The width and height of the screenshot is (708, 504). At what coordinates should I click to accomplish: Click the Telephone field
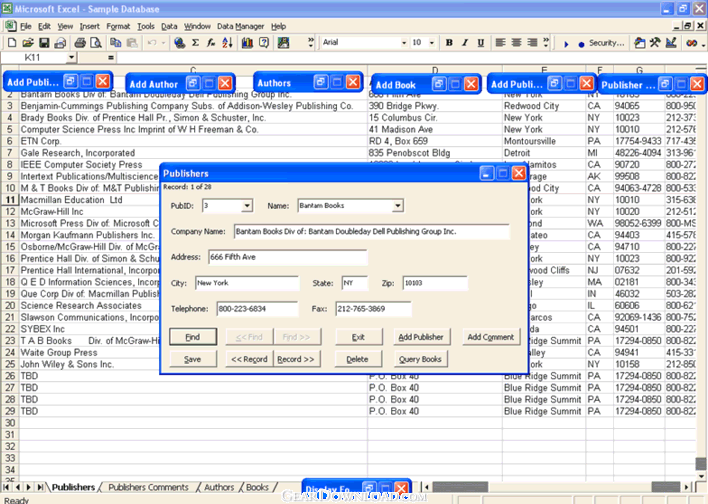257,309
